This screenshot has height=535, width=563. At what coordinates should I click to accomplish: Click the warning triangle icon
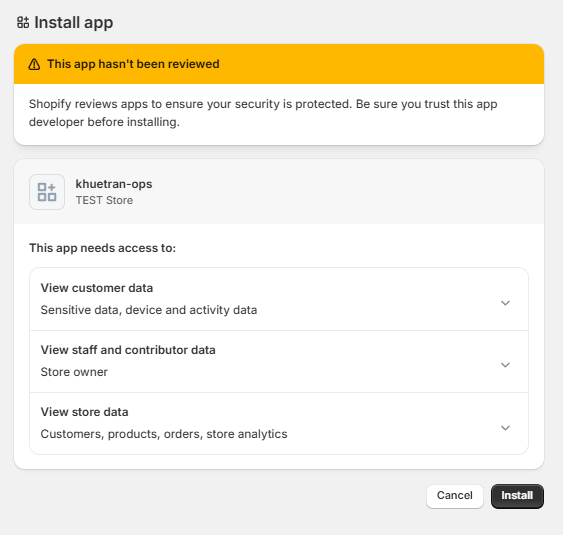pos(34,64)
